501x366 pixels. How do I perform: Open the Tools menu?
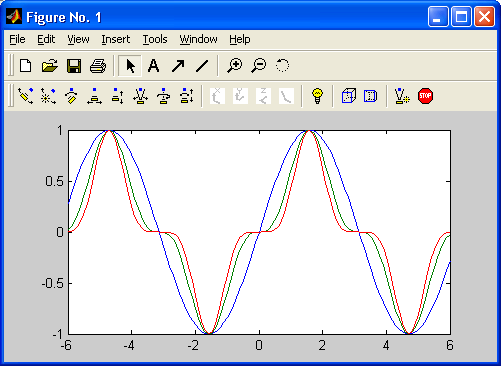(x=155, y=39)
